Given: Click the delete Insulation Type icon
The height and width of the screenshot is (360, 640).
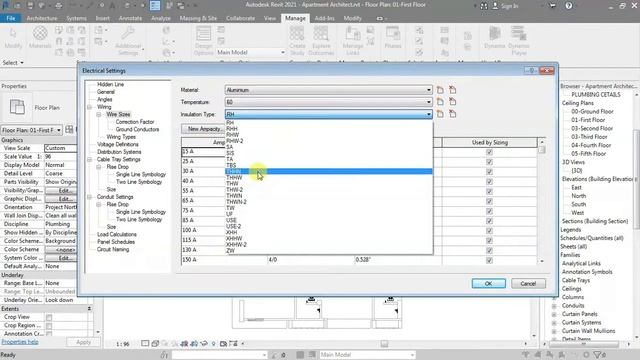Looking at the screenshot, I should (453, 114).
